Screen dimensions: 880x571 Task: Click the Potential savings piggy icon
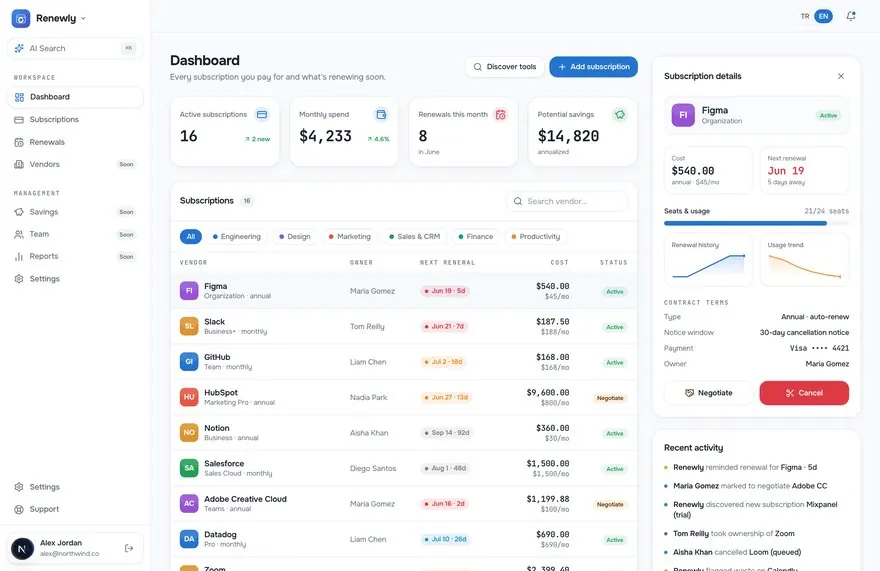[620, 115]
